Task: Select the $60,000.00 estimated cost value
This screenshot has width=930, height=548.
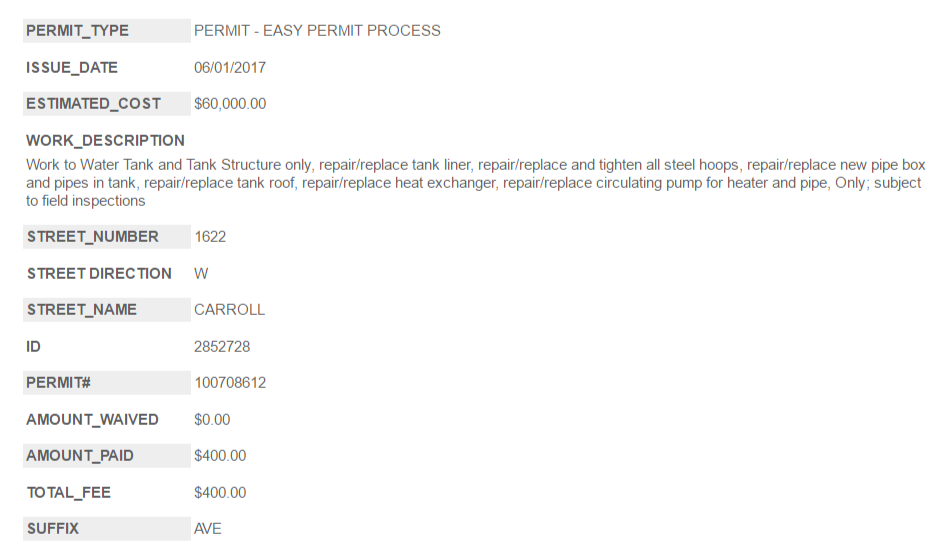Action: [x=230, y=104]
